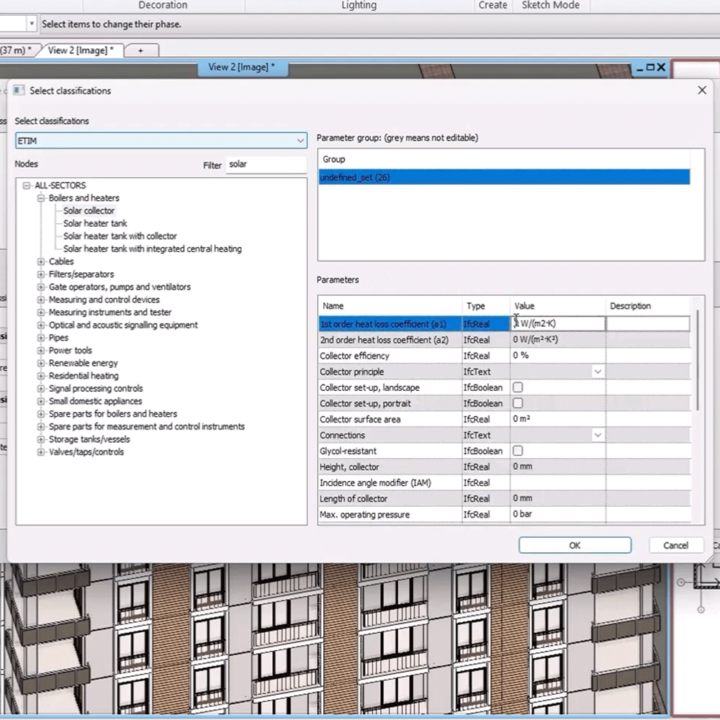Screen dimensions: 720x720
Task: Open the Lighting ribbon tab
Action: 359,6
